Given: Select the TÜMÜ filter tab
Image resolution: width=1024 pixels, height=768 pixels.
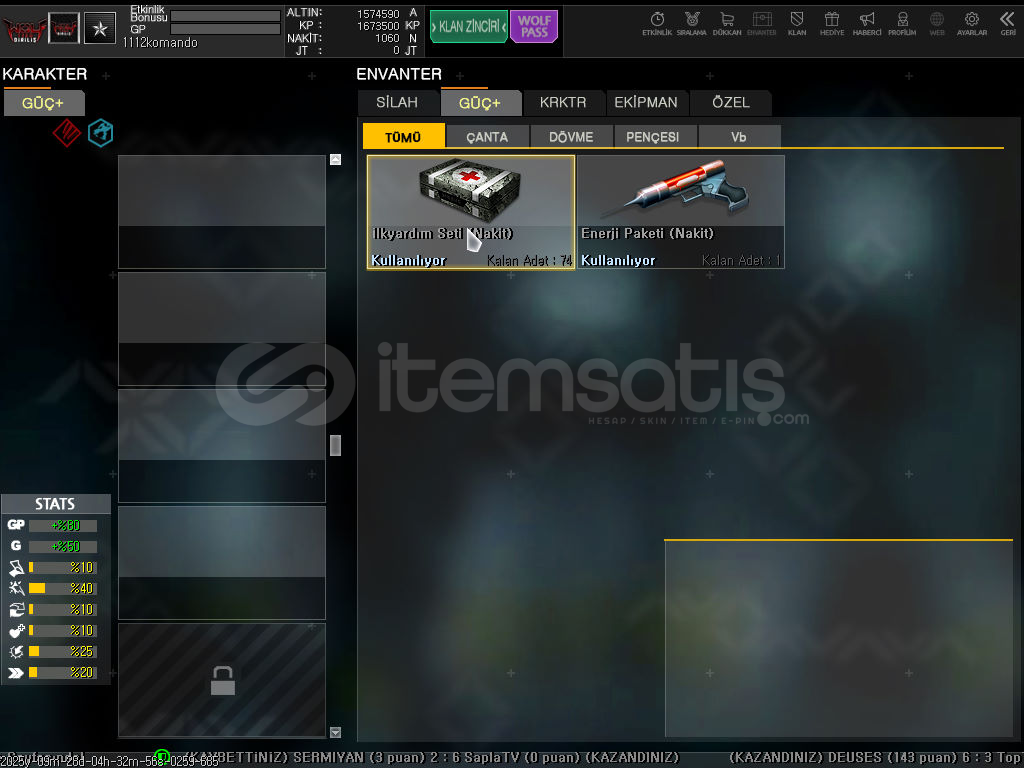Looking at the screenshot, I should (404, 136).
